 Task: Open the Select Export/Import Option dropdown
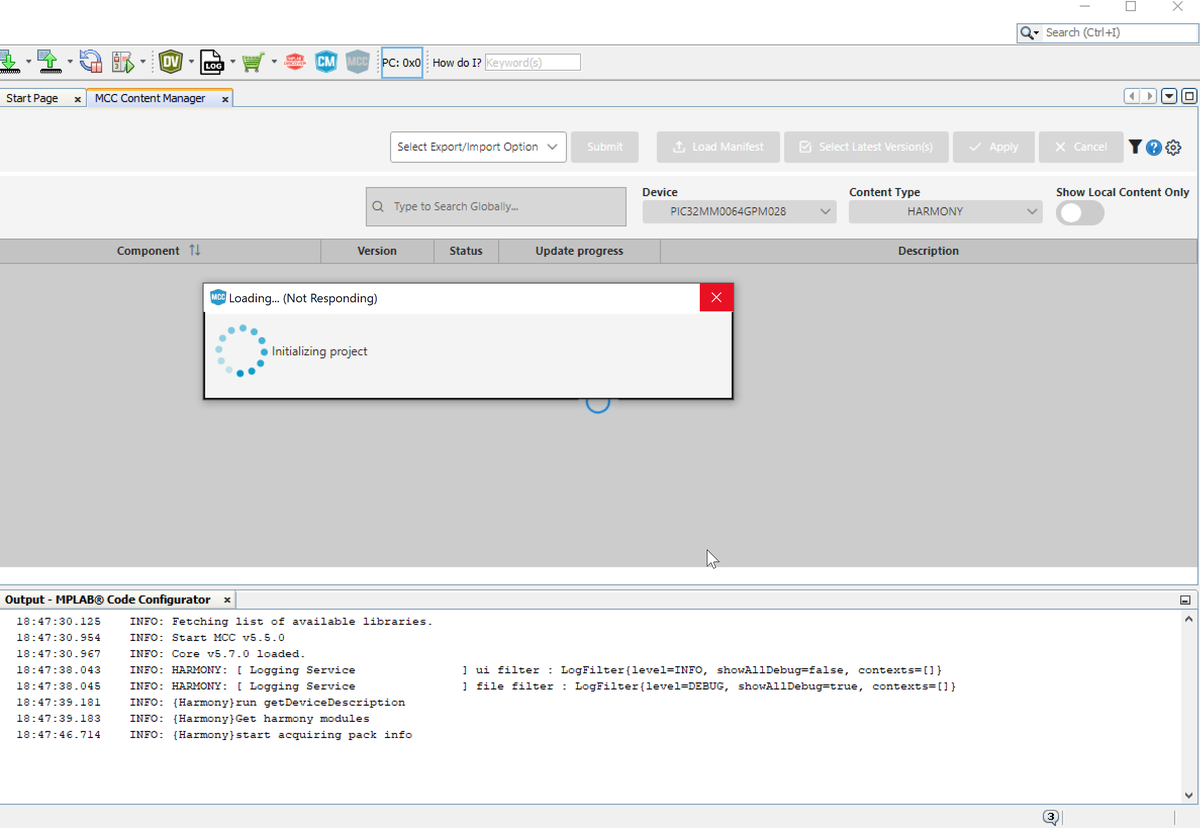tap(478, 147)
